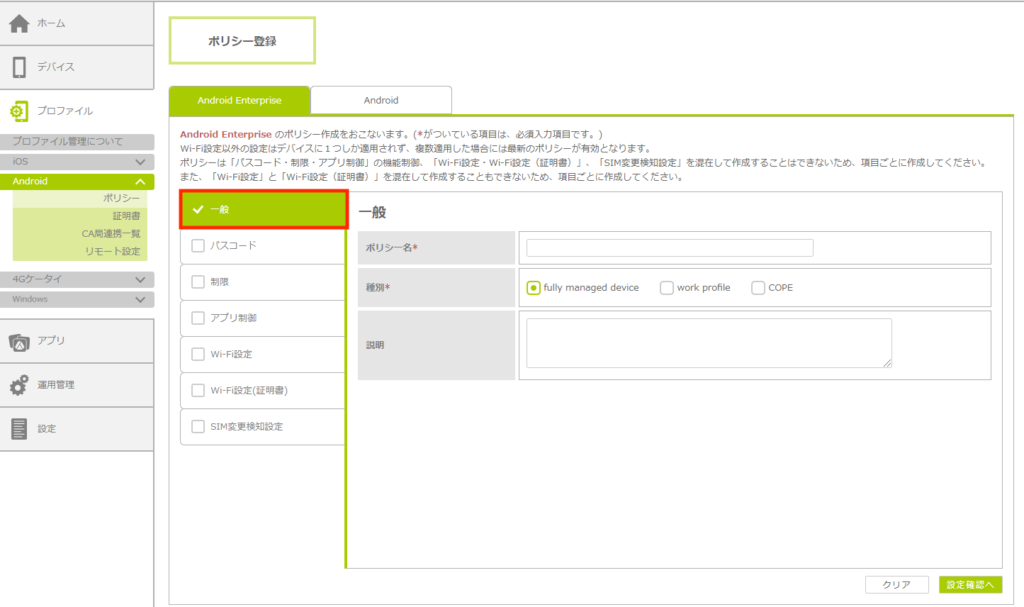
Task: Click the Operations Management gears icon
Action: [19, 385]
